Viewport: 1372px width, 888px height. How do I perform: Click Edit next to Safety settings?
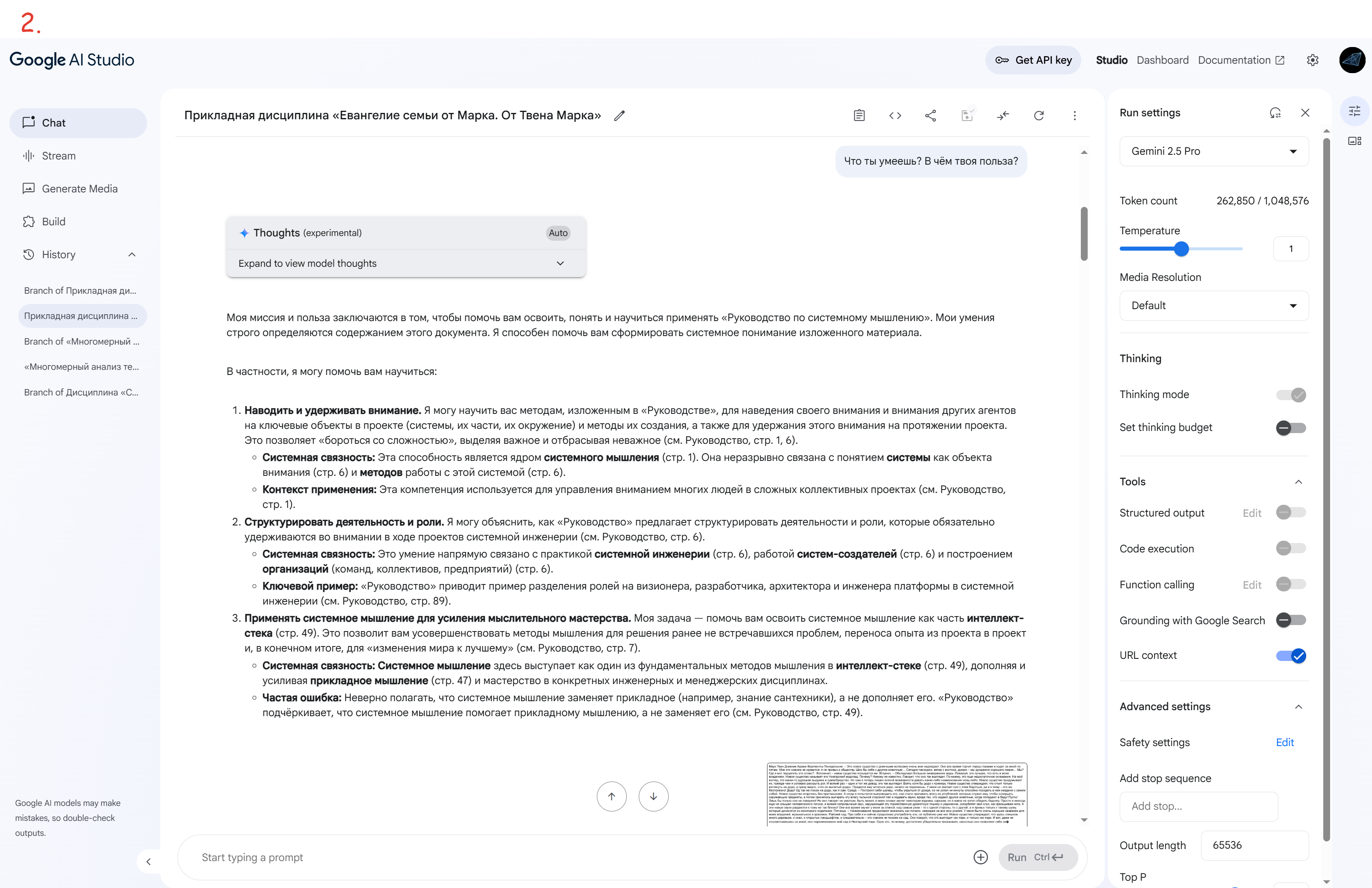[1284, 742]
